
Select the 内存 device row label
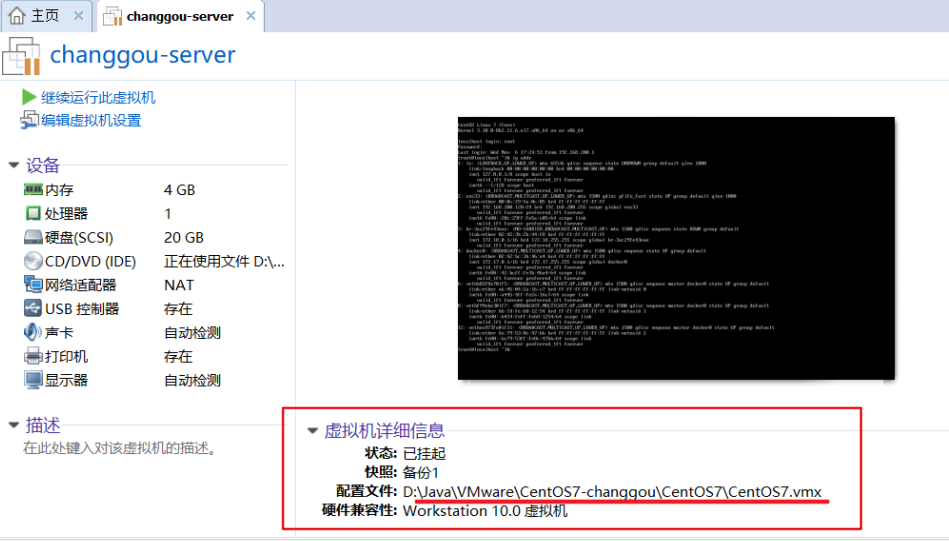click(x=59, y=190)
